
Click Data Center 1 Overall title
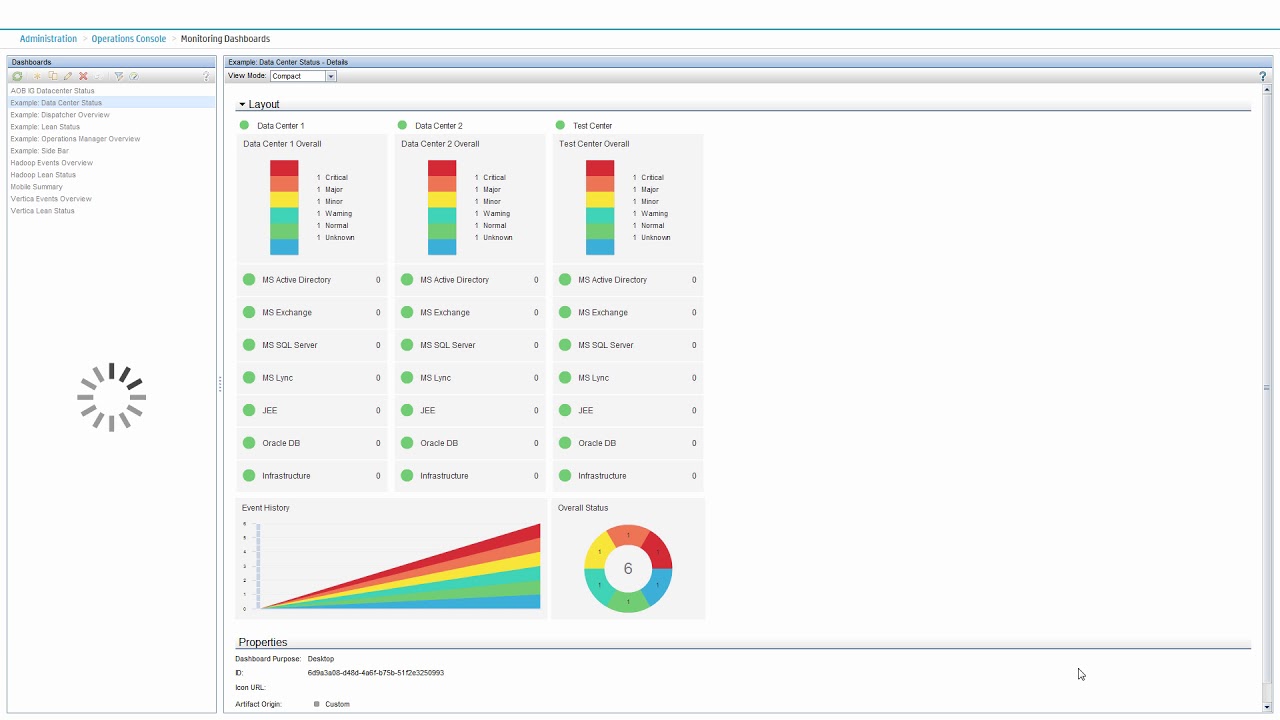[x=282, y=144]
